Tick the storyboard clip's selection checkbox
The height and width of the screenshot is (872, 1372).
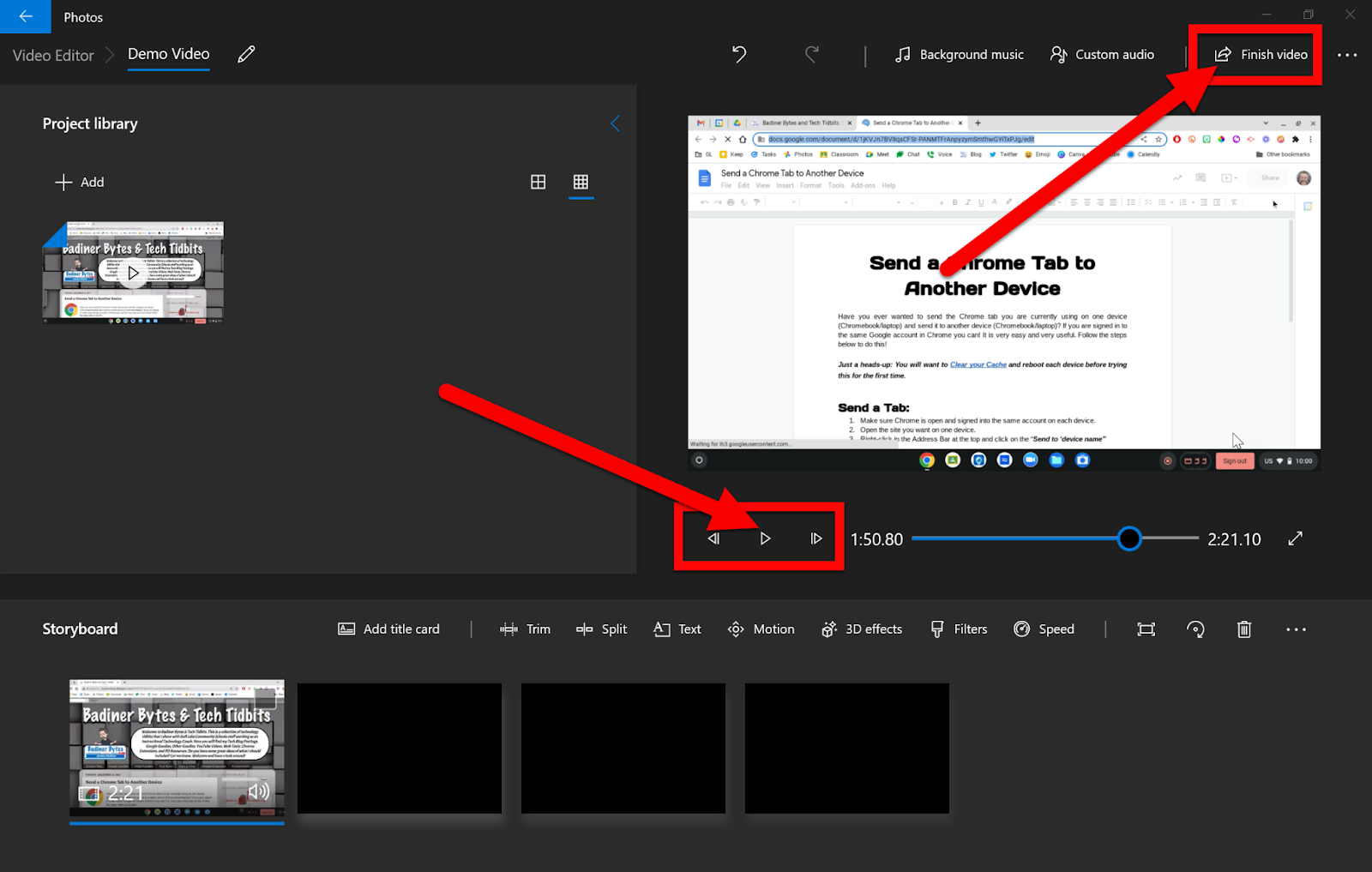point(265,700)
